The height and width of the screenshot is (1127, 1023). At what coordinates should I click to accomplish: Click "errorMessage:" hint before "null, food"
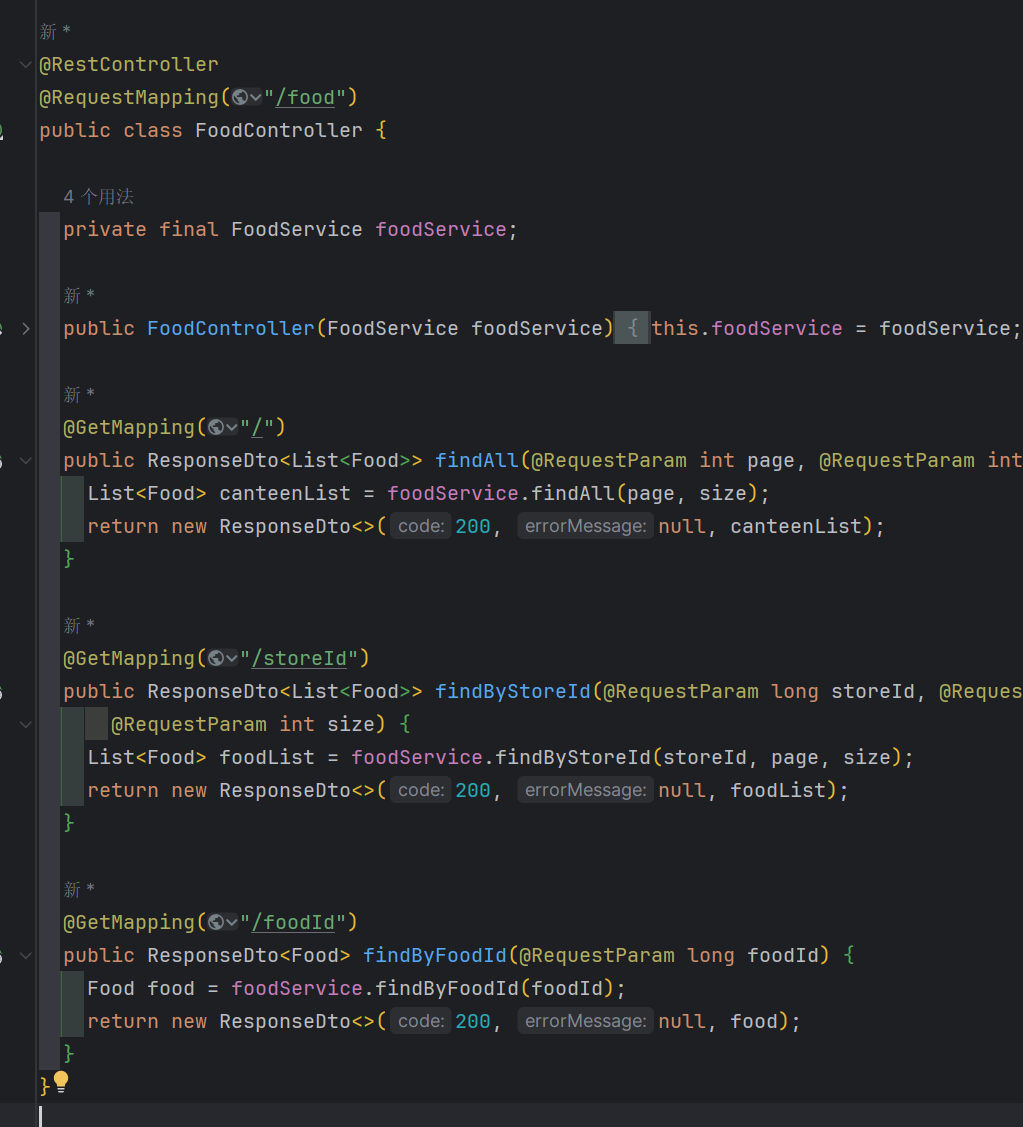585,1021
